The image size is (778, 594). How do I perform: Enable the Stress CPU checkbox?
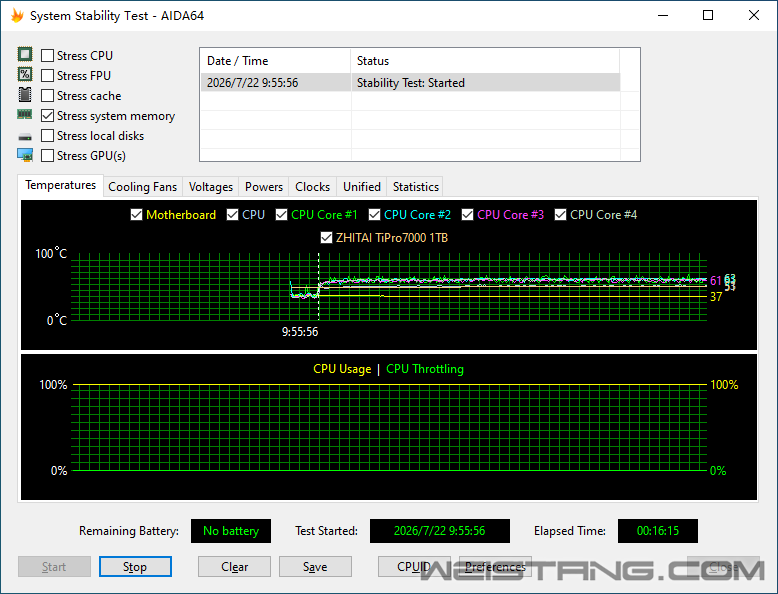coord(48,56)
